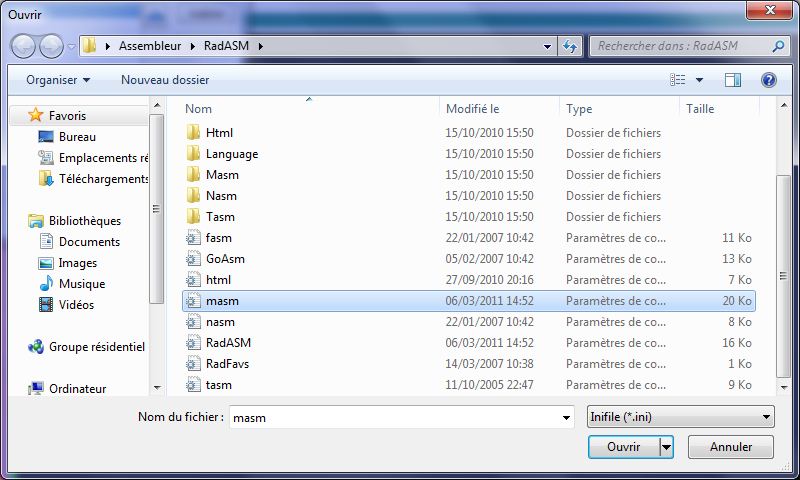Click navigation pane scroll up arrow
Screen dimensions: 800x480
157,106
